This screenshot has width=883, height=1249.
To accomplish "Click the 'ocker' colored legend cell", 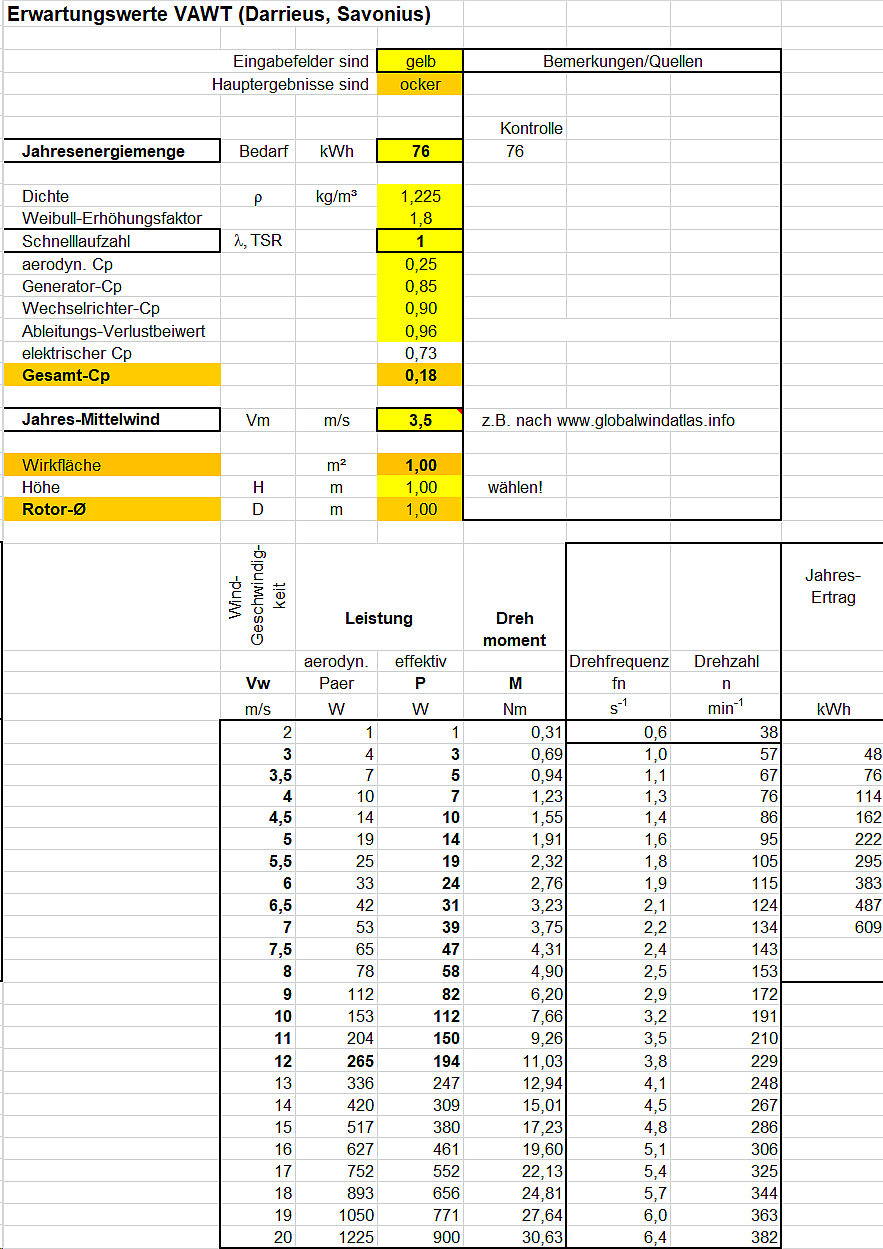I will point(420,84).
